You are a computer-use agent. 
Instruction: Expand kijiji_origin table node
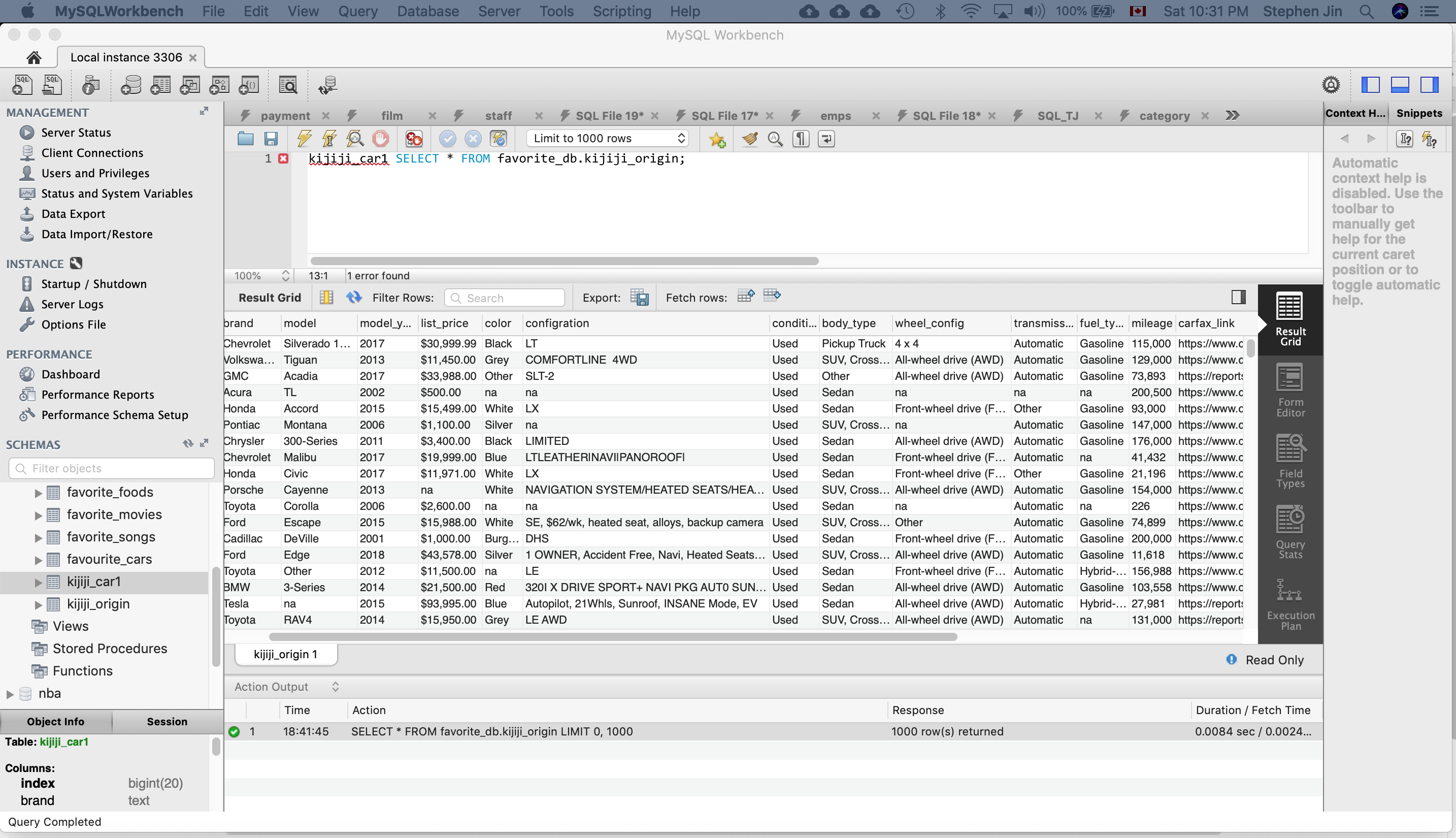point(38,605)
